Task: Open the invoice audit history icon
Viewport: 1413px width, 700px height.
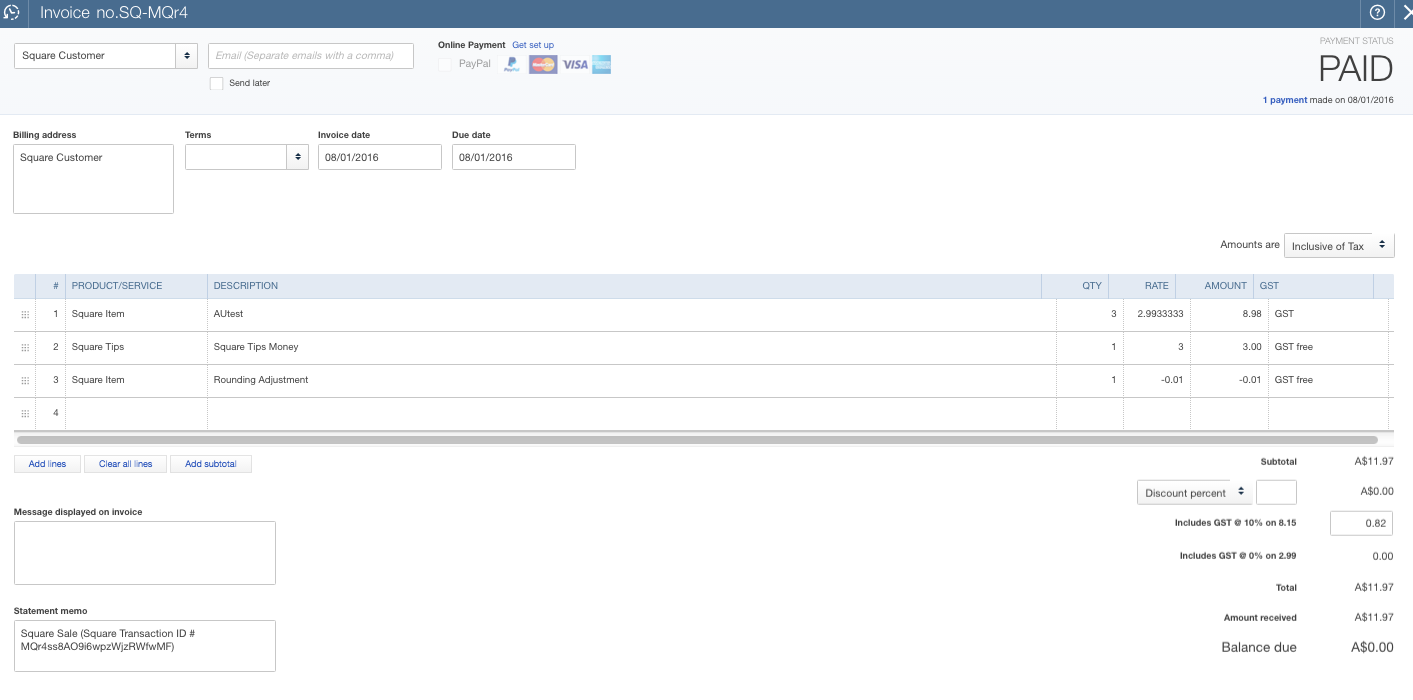Action: pos(11,13)
